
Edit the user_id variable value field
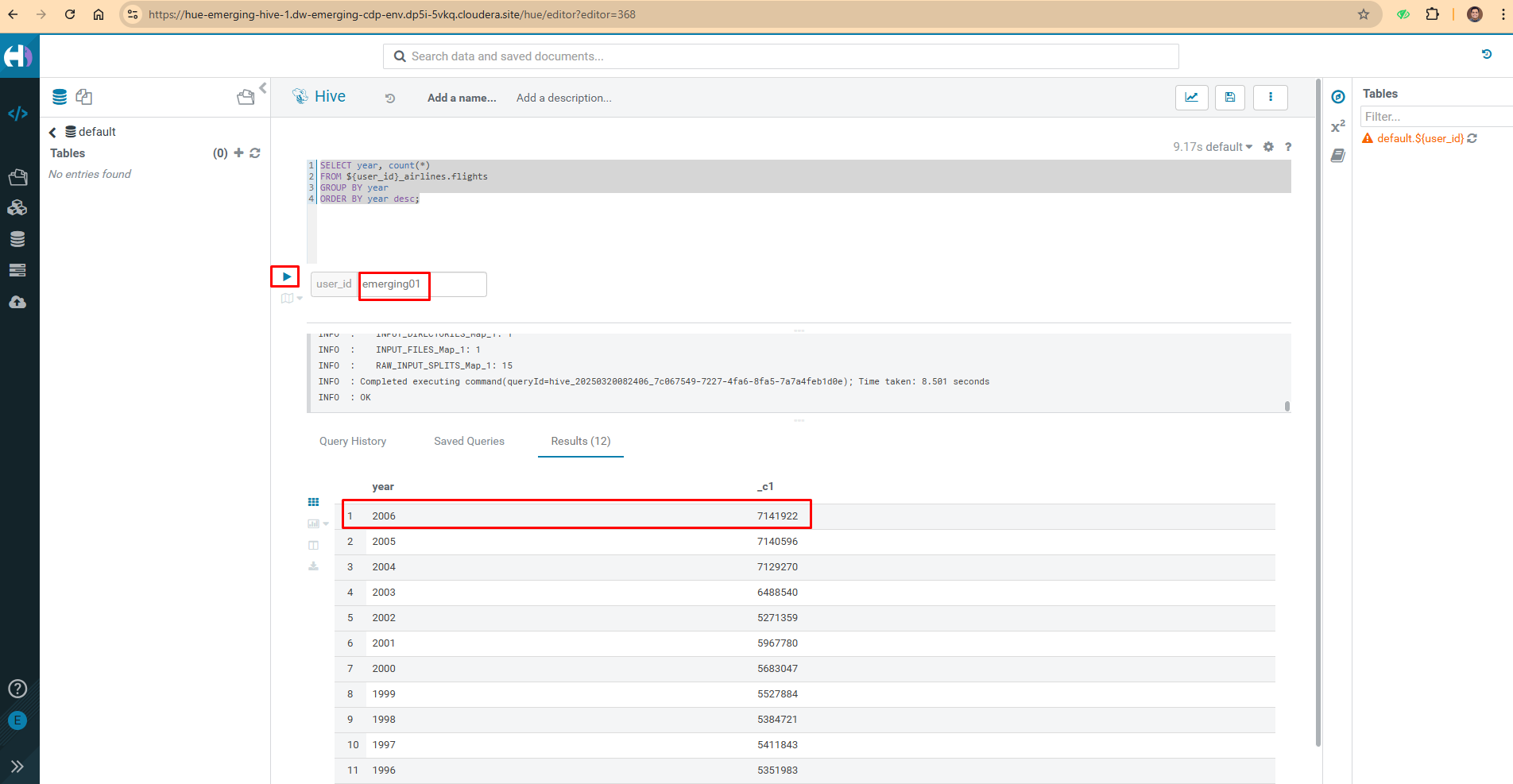423,284
